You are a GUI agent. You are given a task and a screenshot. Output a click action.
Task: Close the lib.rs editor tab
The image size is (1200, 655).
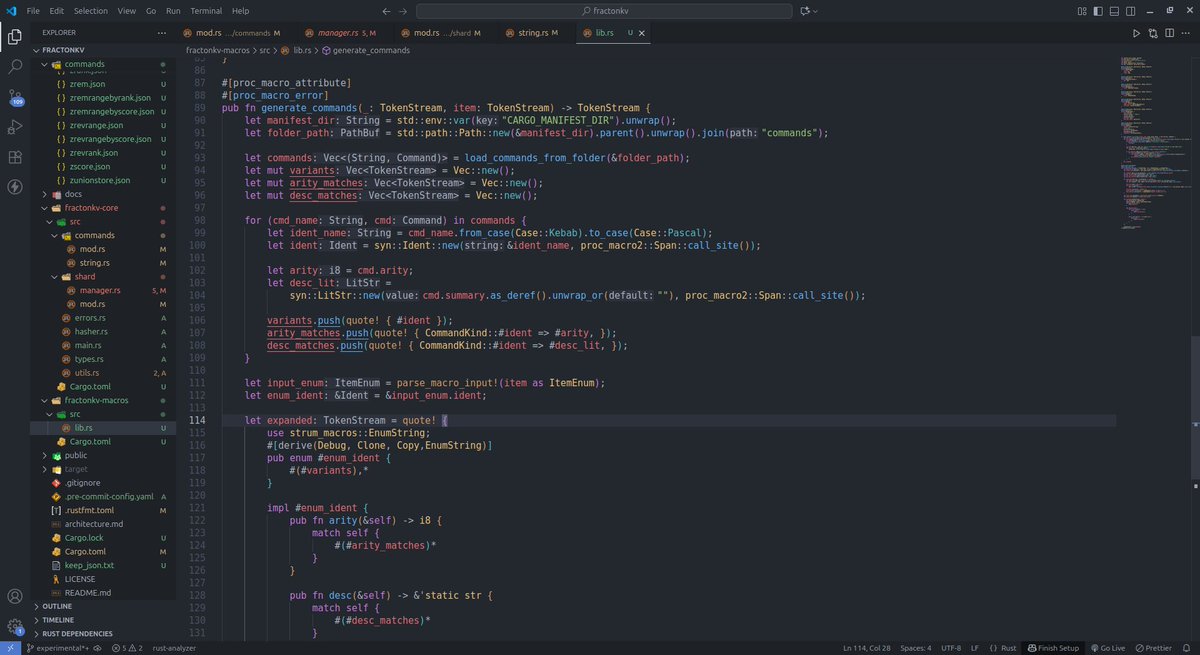[x=642, y=33]
